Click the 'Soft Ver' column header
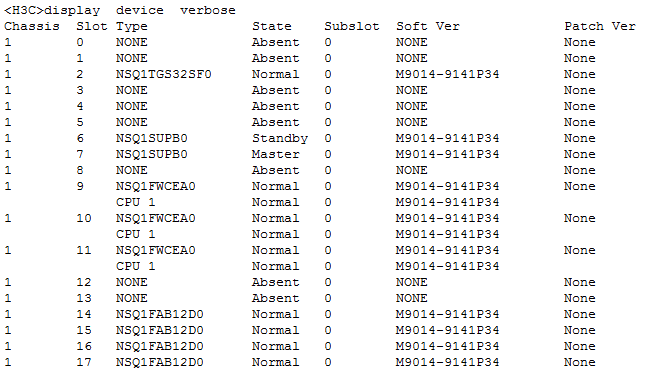 428,26
